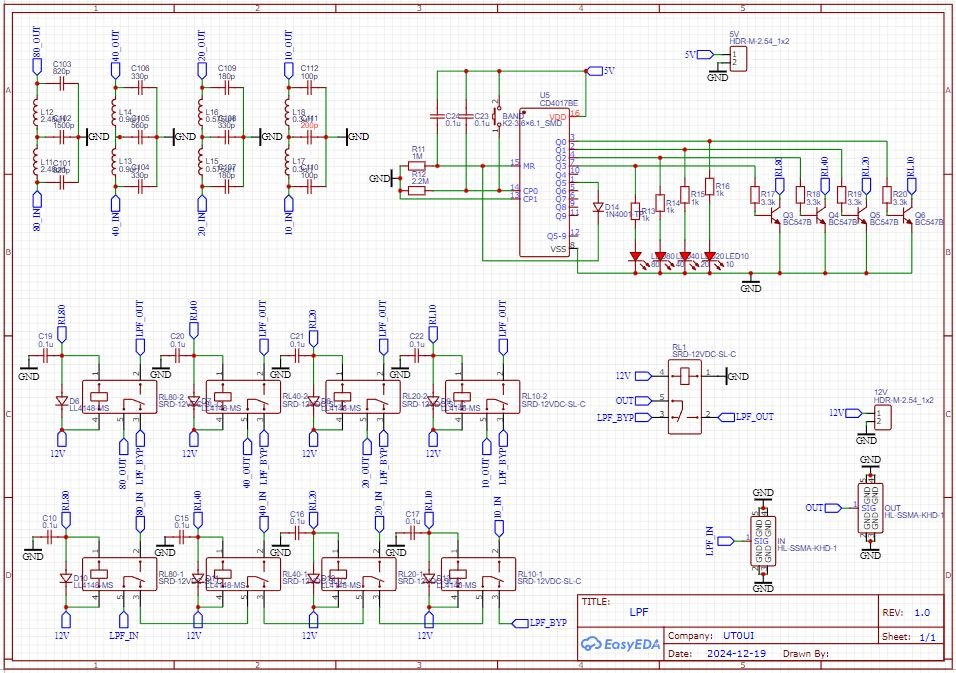Select the LPF_BYP net port at bottom
The image size is (956, 673).
[x=545, y=622]
